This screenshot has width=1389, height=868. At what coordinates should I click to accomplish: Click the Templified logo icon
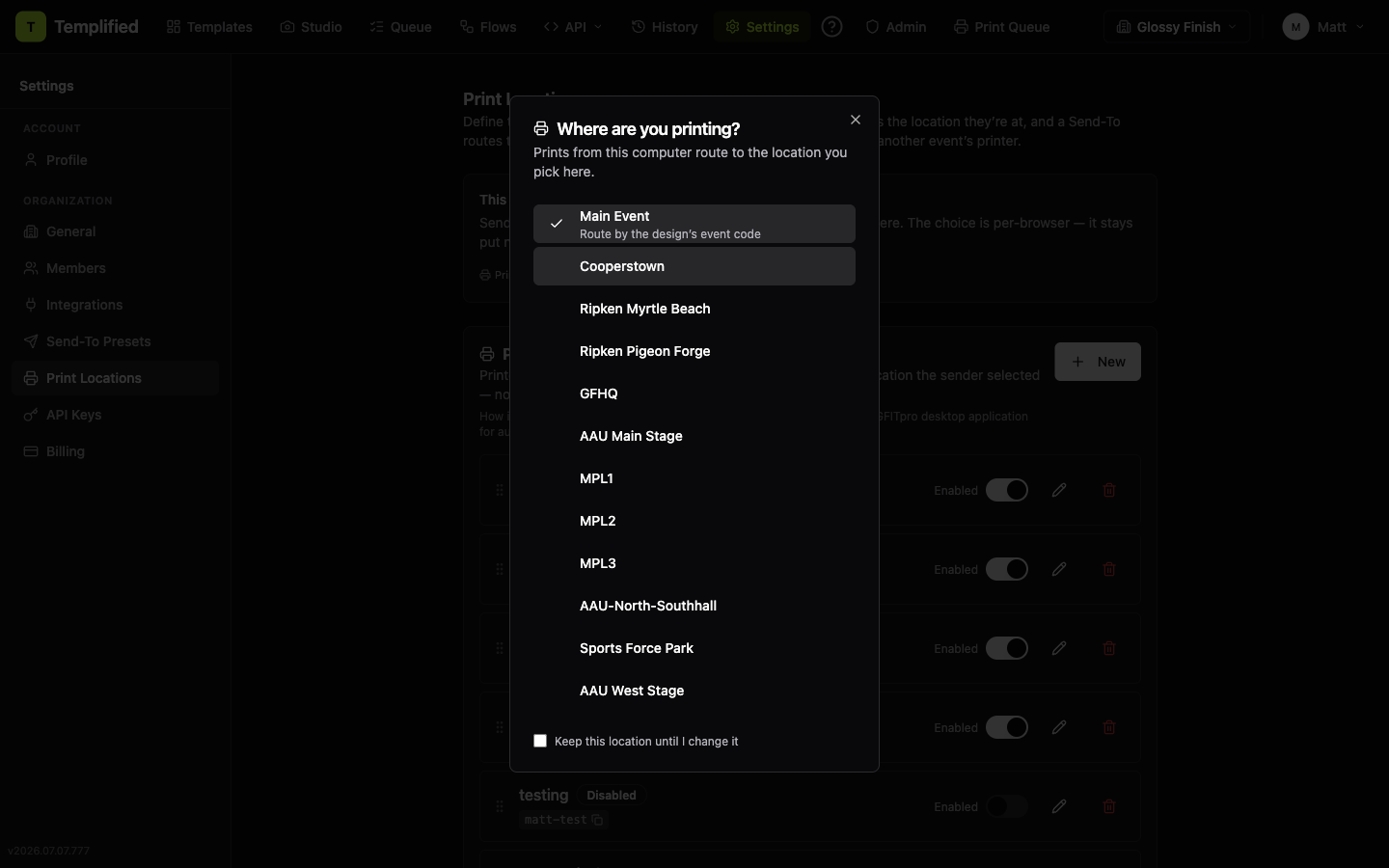31,27
